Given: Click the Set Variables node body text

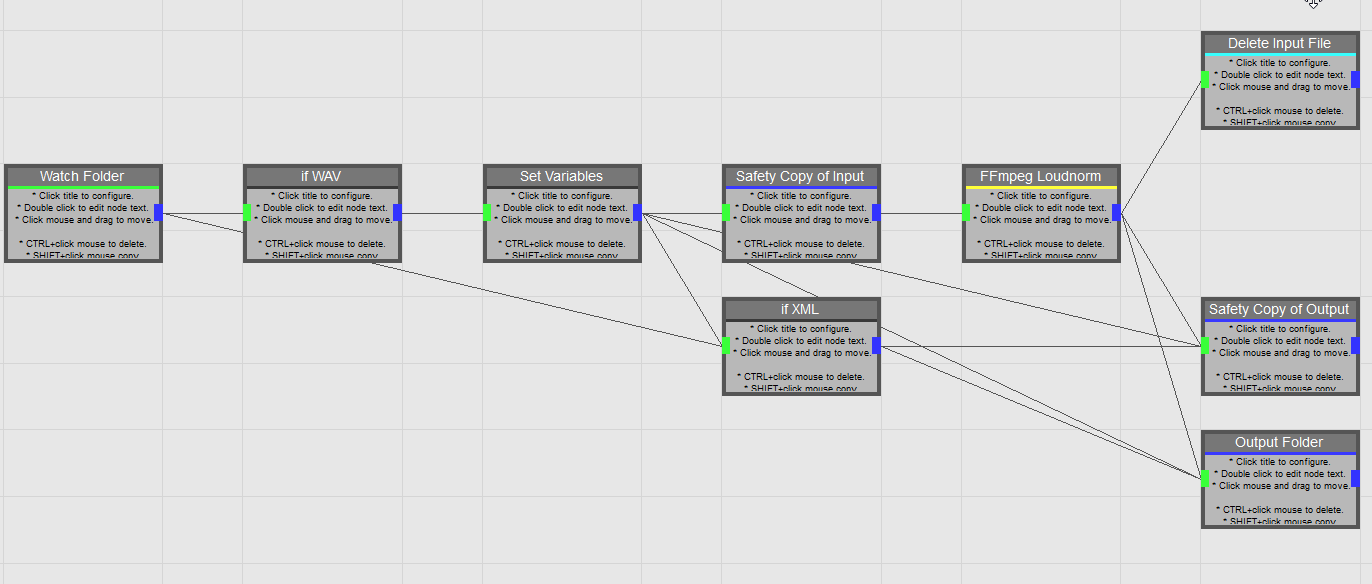Looking at the screenshot, I should [x=561, y=225].
